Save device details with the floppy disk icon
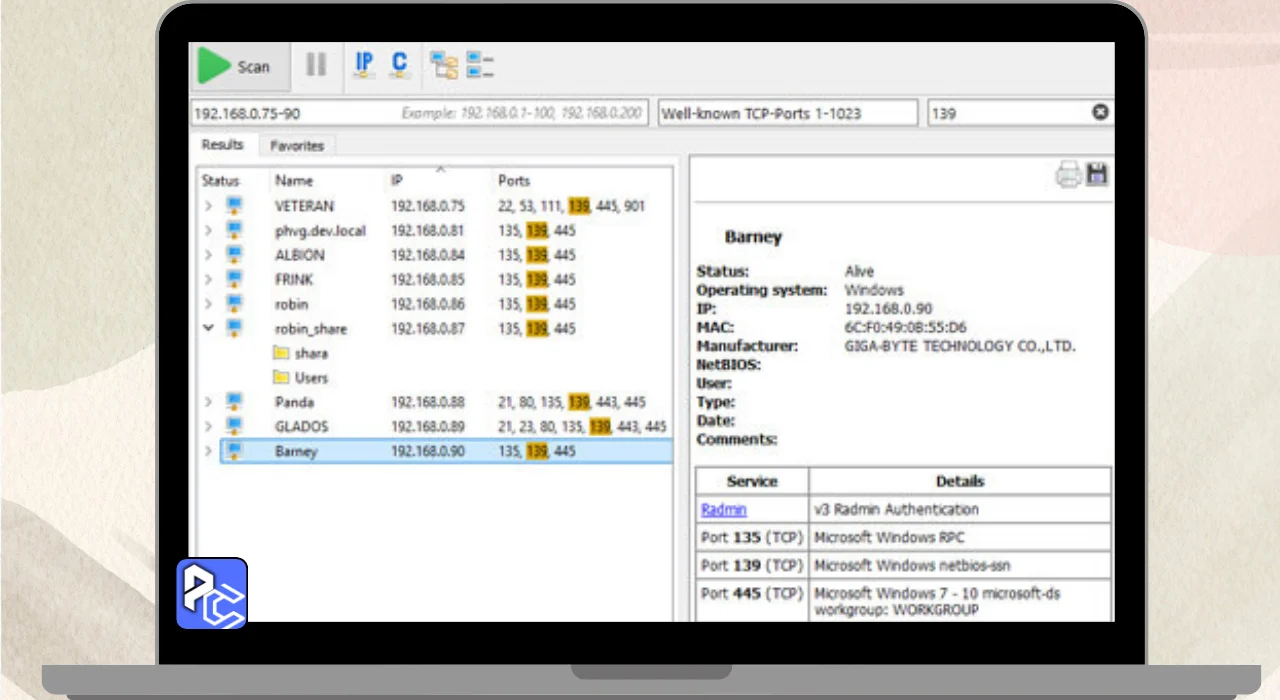 (1097, 175)
